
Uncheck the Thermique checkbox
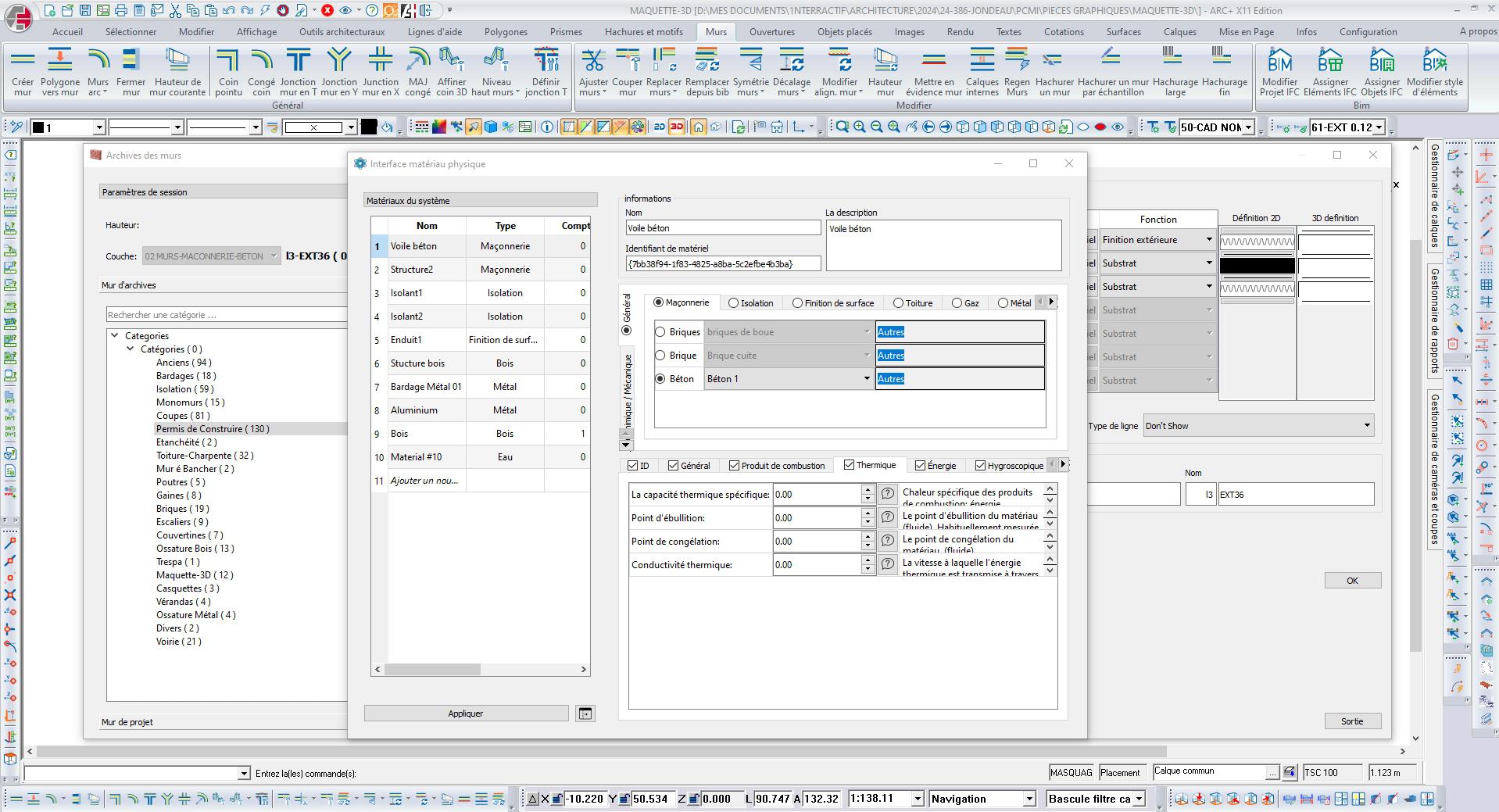click(x=849, y=465)
